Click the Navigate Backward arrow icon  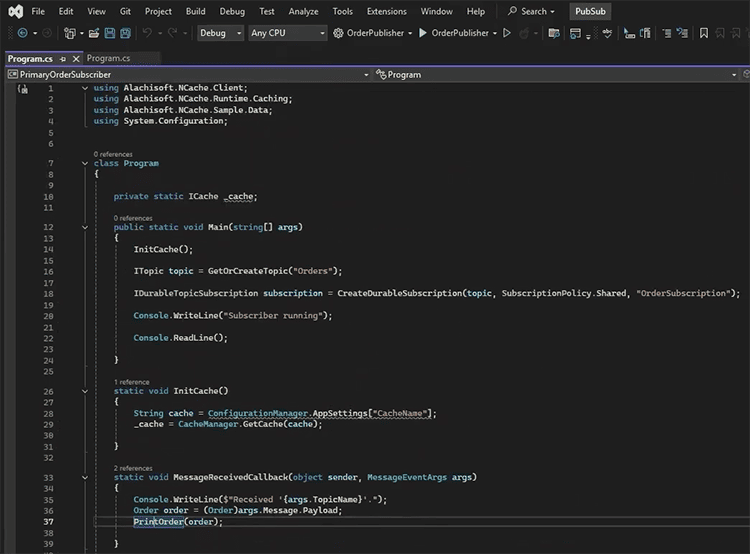(21, 33)
